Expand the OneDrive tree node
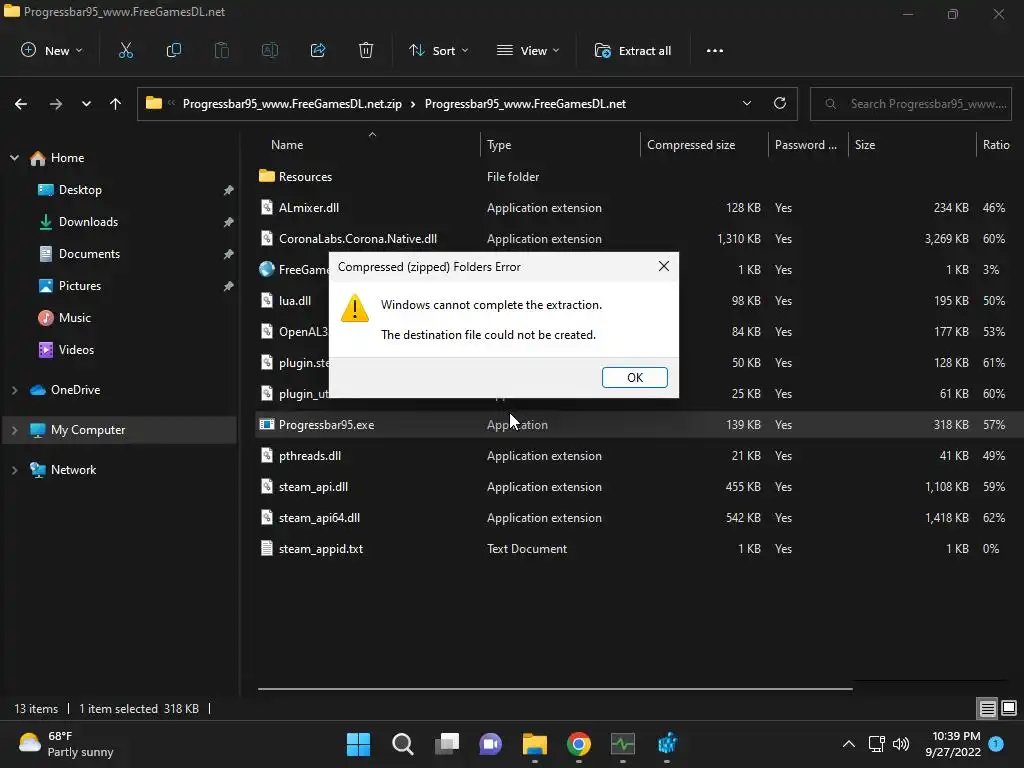Viewport: 1024px width, 768px height. click(x=14, y=390)
